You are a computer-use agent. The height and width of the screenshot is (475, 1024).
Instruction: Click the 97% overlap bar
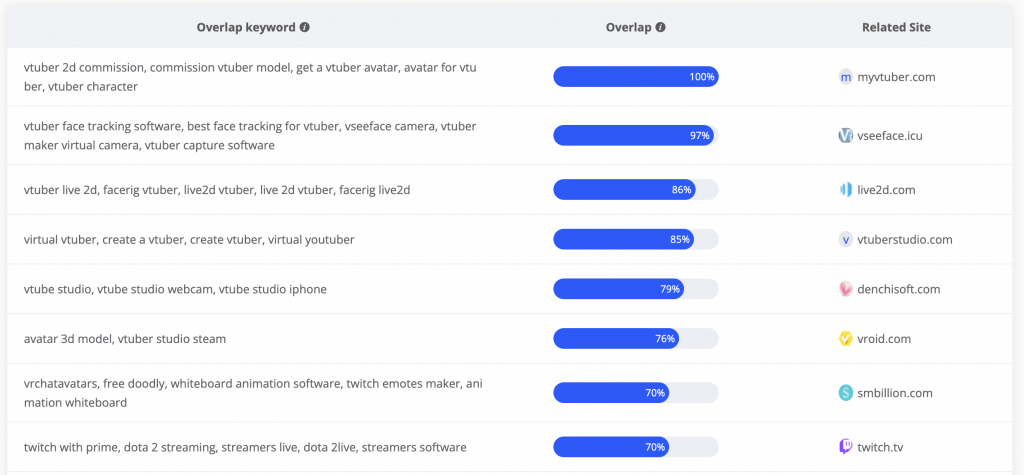click(636, 135)
